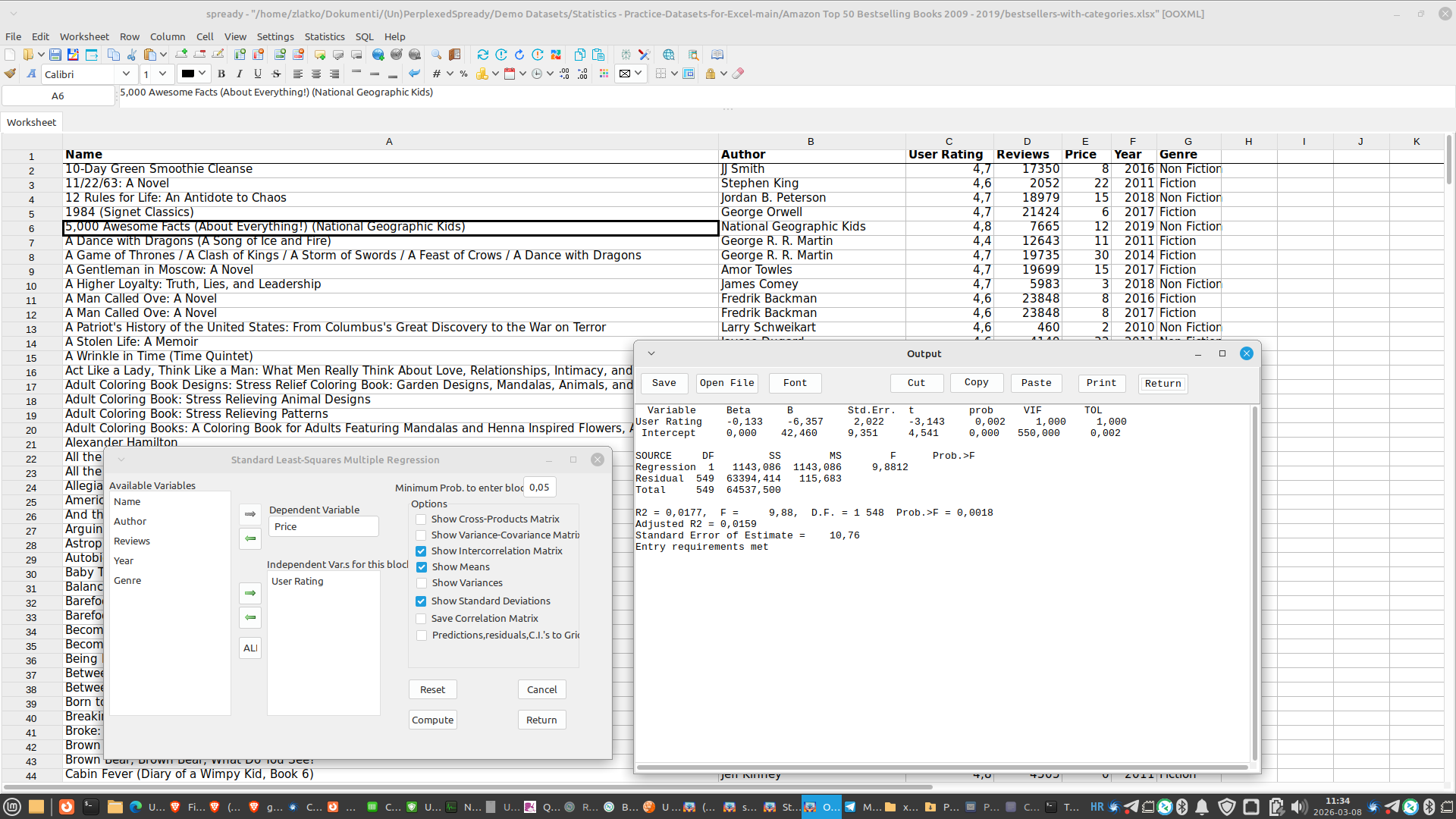Click the Bold formatting icon
This screenshot has width=1456, height=819.
[221, 74]
